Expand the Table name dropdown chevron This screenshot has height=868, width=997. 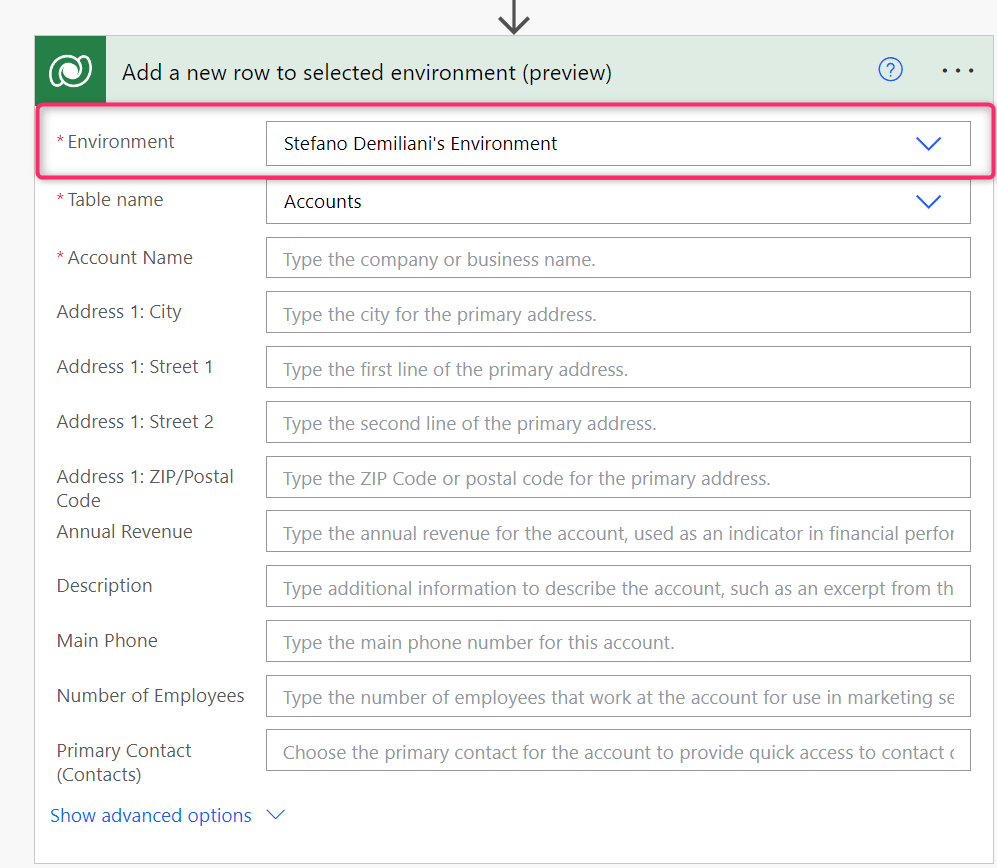tap(928, 202)
